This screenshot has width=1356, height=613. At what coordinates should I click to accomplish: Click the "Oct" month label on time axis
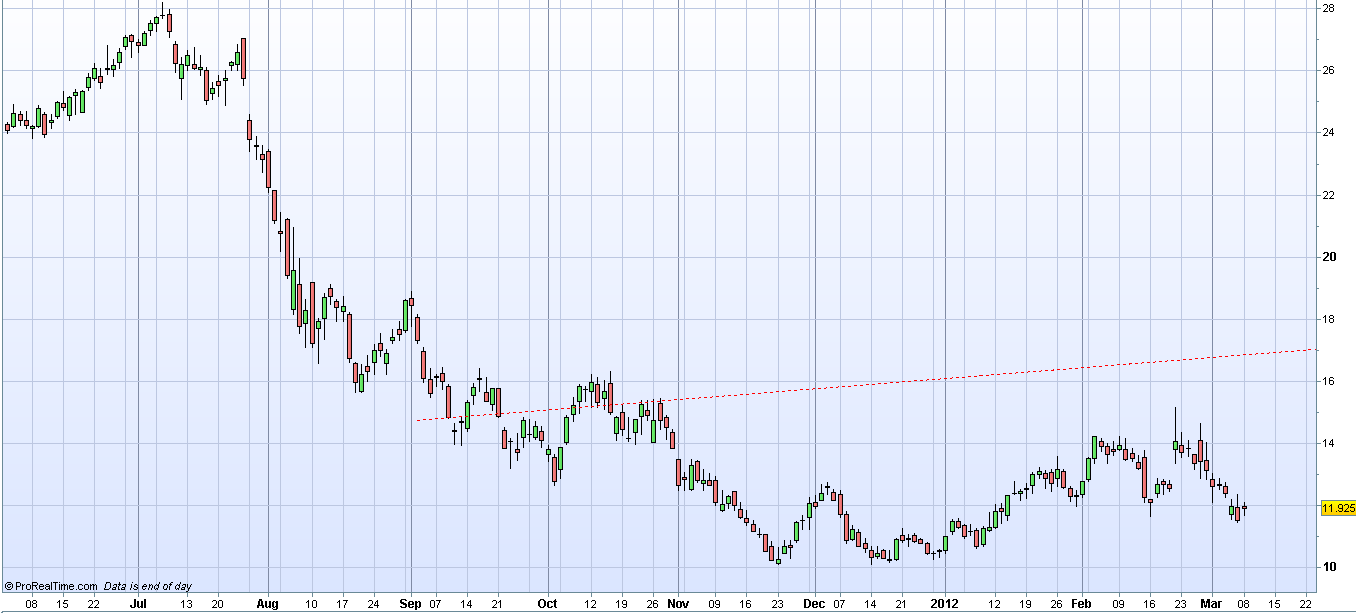[548, 604]
